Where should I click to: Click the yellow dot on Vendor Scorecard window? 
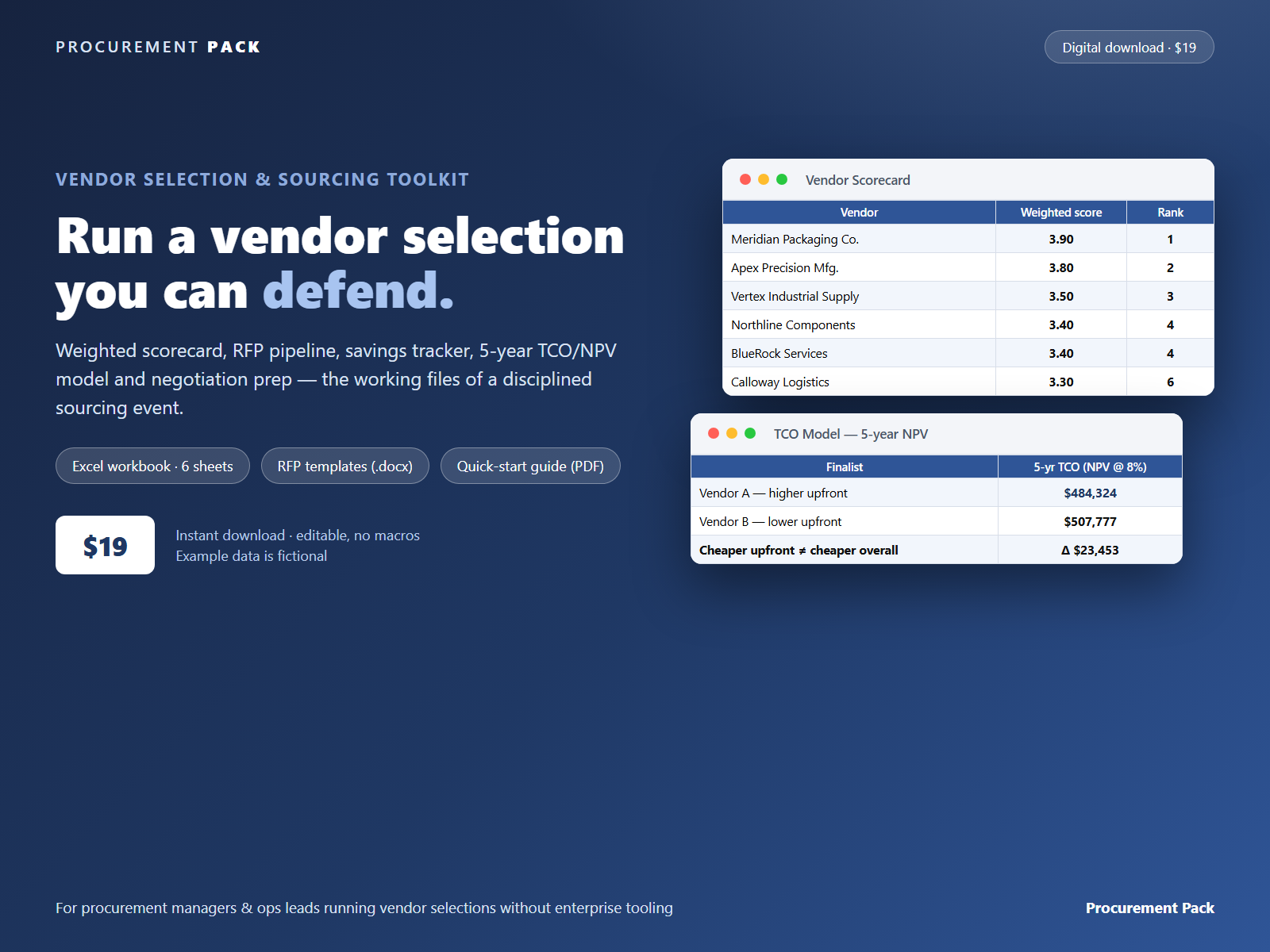[764, 179]
